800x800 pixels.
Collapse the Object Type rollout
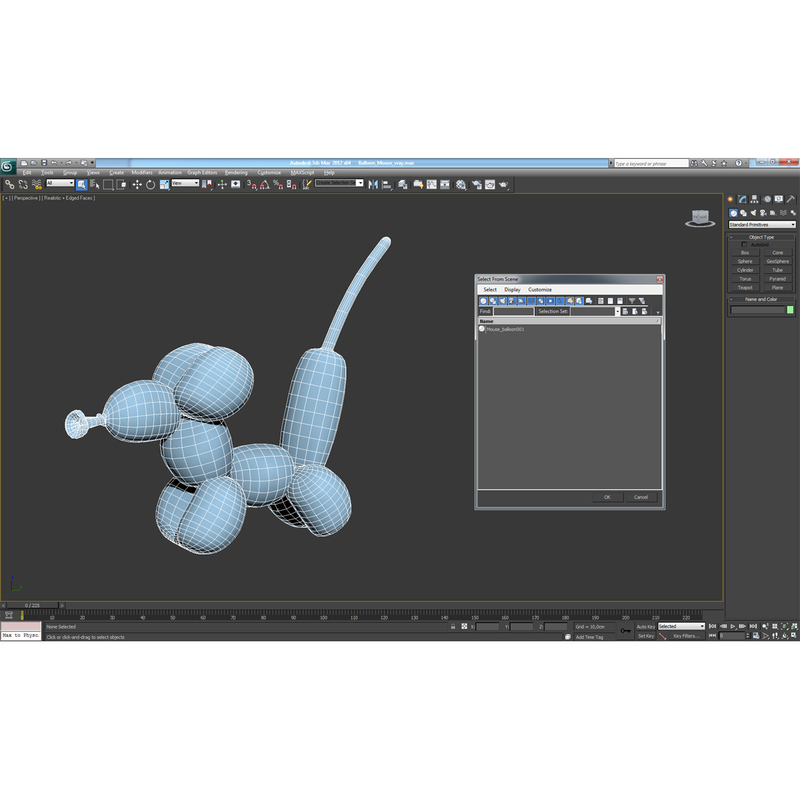tap(730, 237)
